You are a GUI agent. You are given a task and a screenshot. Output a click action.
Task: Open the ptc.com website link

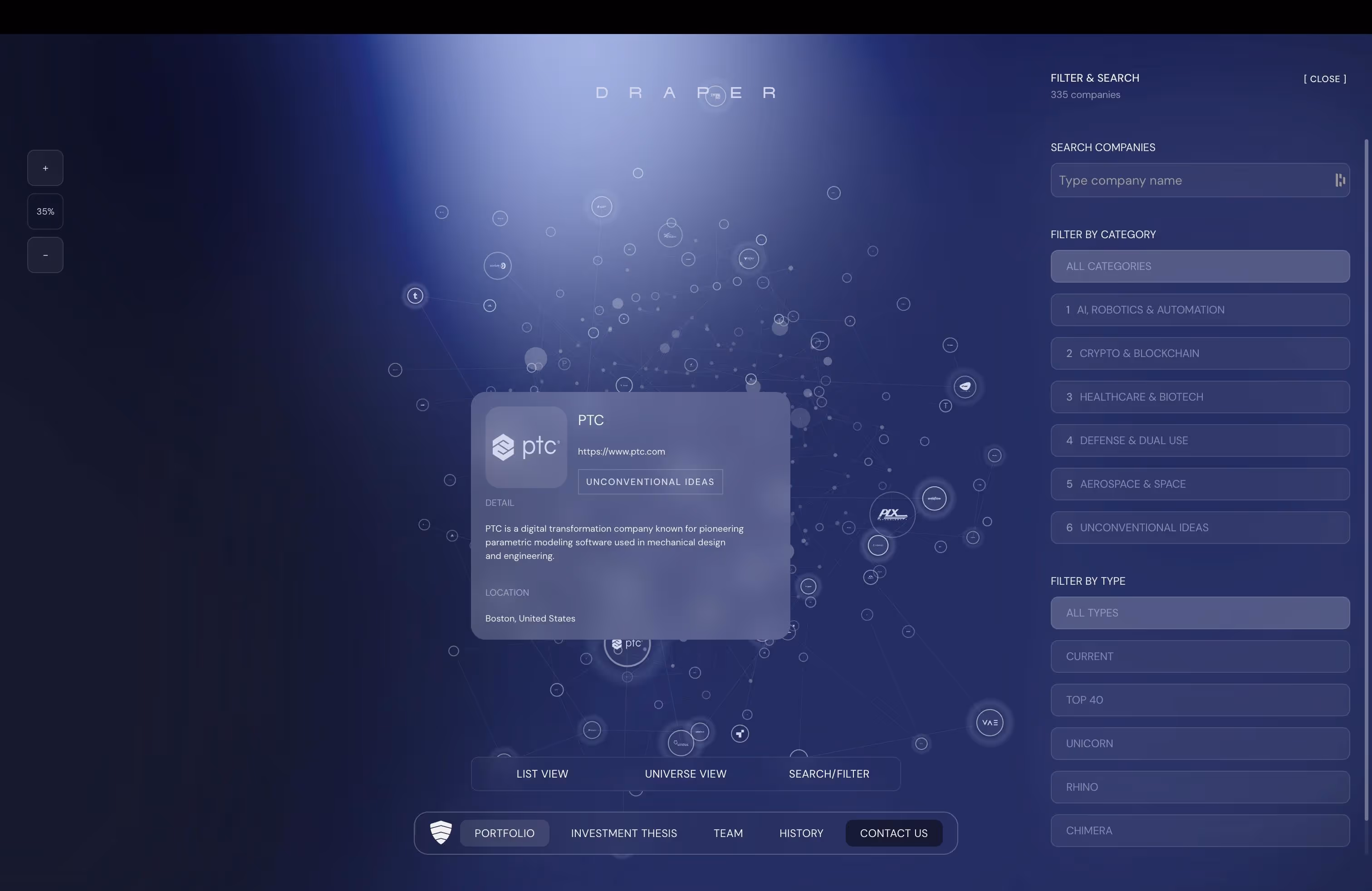[x=621, y=451]
